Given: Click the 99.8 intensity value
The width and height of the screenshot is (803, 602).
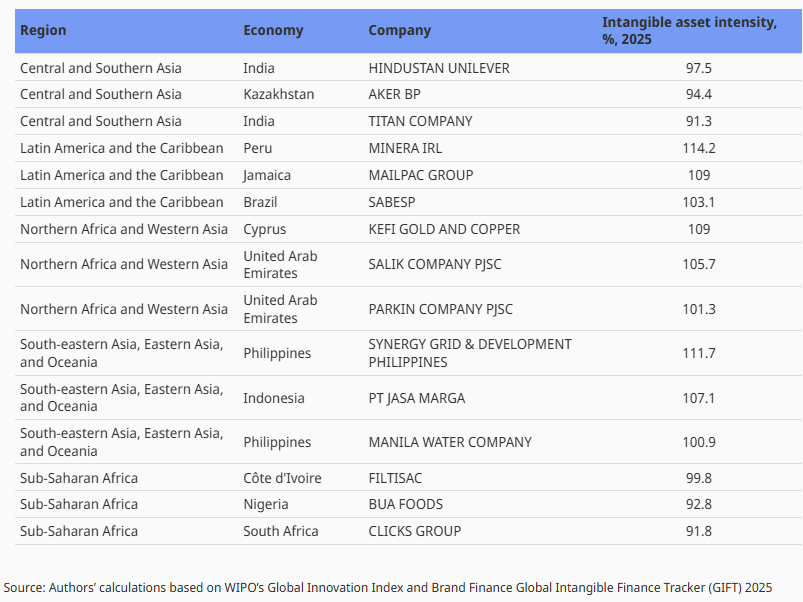Looking at the screenshot, I should pyautogui.click(x=699, y=478).
